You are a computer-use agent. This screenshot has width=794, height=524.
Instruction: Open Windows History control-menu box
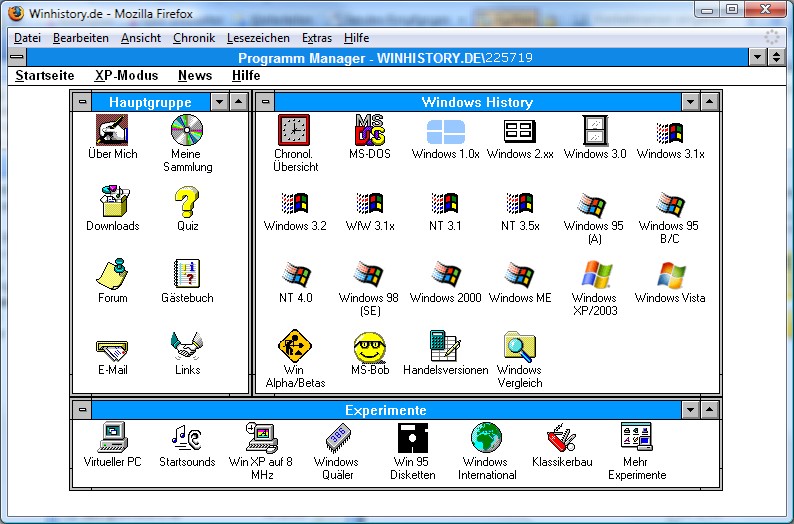click(x=265, y=102)
